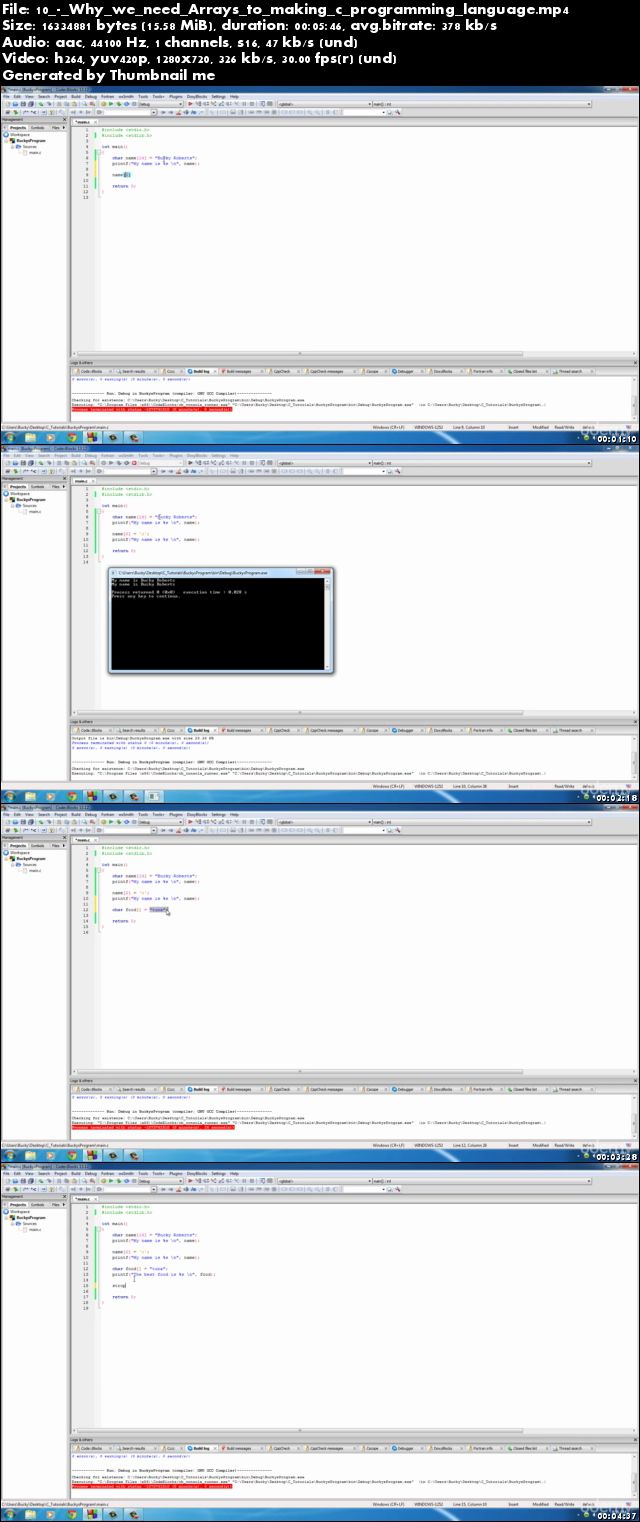
Task: Click 'Press any key to continue' console text
Action: [x=146, y=596]
